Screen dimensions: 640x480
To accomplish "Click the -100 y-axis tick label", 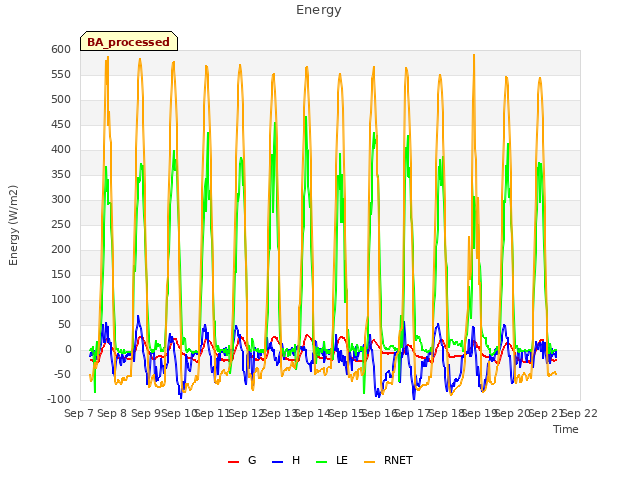I will coord(59,400).
